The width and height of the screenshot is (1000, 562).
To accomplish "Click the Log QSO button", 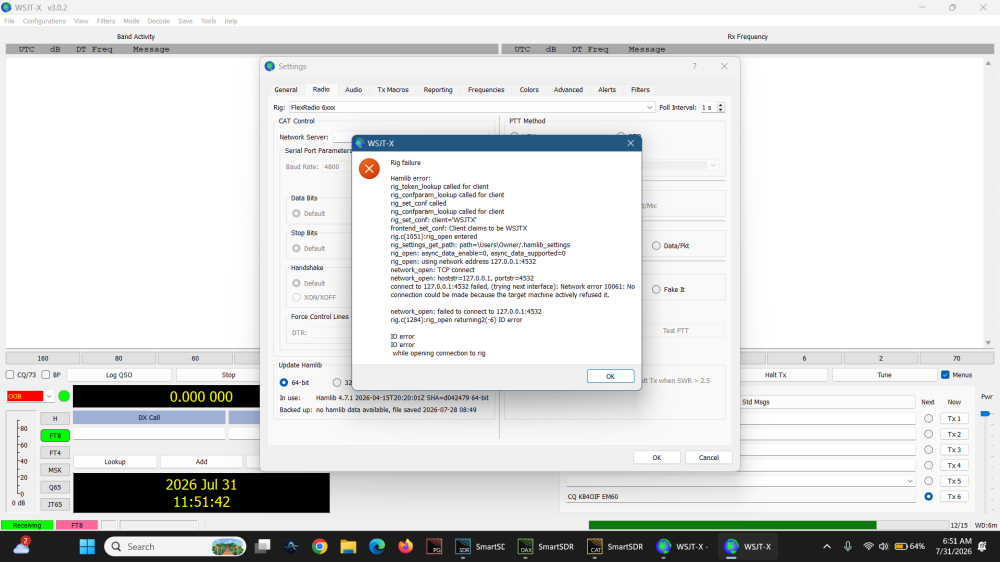I will [x=119, y=375].
